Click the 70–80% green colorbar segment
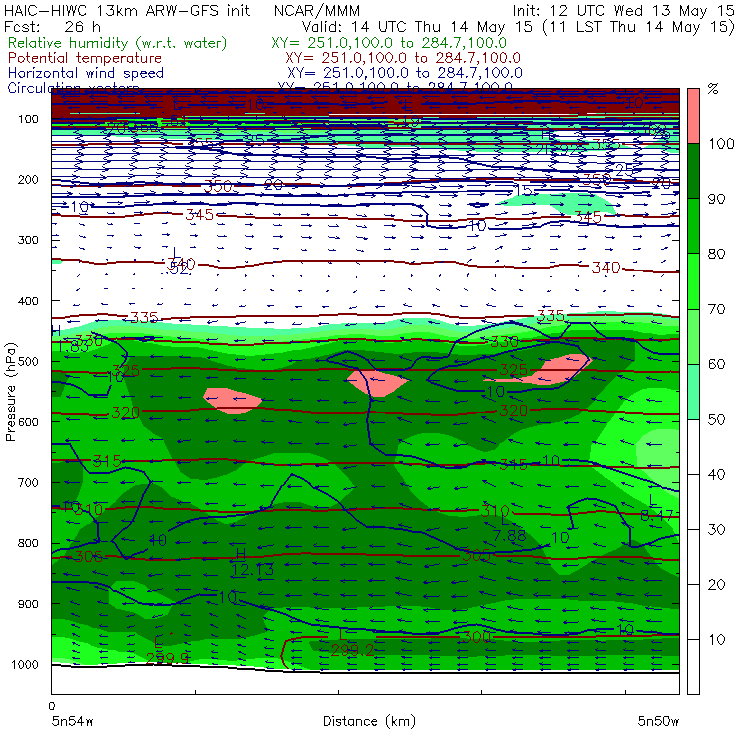Image resolution: width=740 pixels, height=740 pixels. tap(693, 281)
